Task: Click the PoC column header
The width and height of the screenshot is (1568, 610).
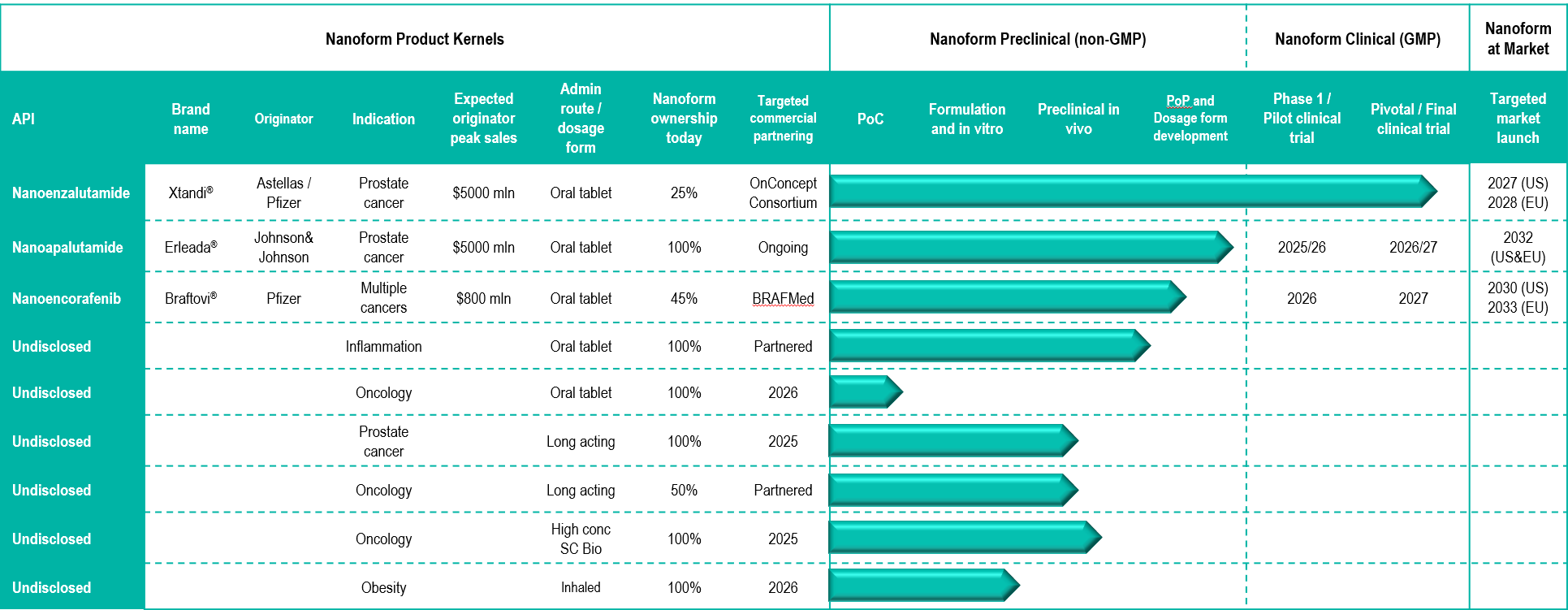Action: [x=870, y=119]
